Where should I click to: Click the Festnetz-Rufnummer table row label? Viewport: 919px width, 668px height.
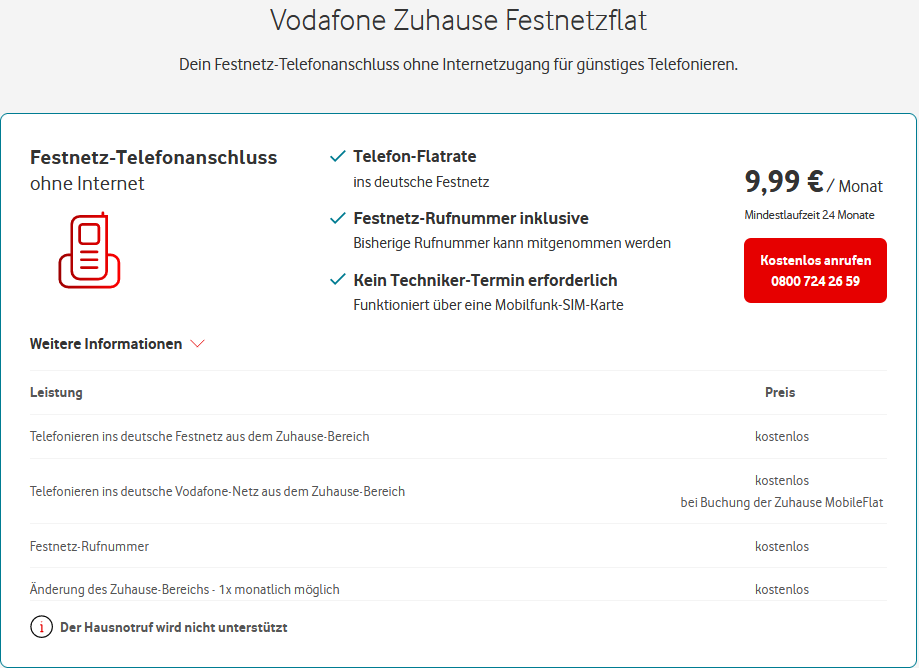click(x=90, y=547)
